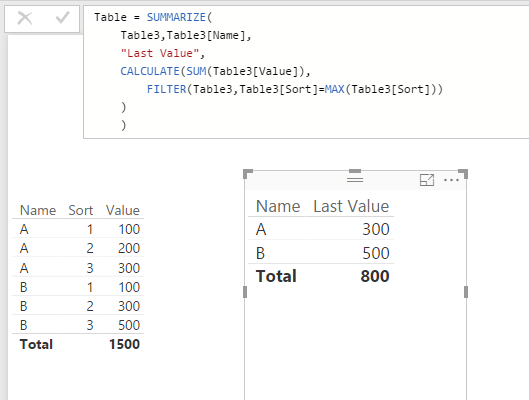Sort by Name header in left table
Image resolution: width=529 pixels, height=400 pixels.
[38, 210]
